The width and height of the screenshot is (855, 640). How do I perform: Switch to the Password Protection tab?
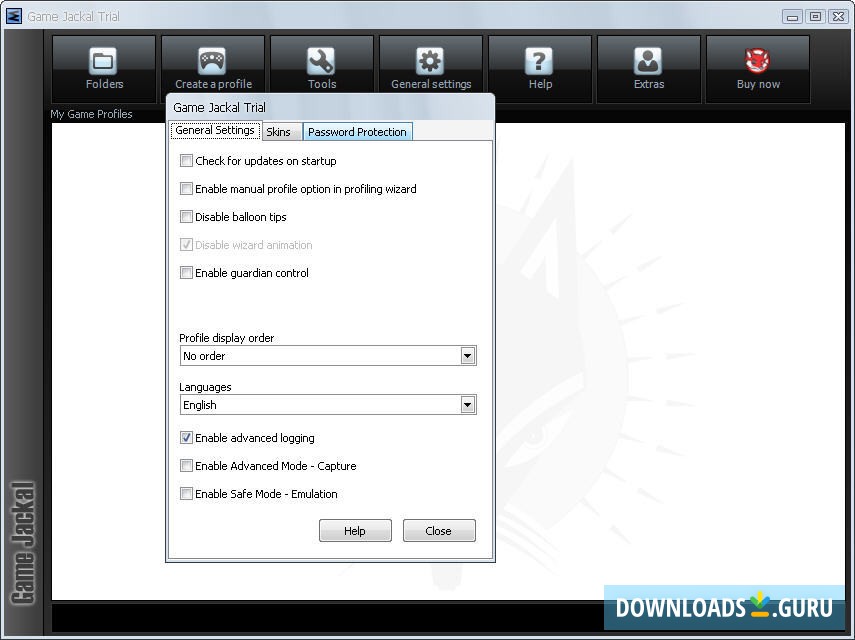click(x=357, y=132)
